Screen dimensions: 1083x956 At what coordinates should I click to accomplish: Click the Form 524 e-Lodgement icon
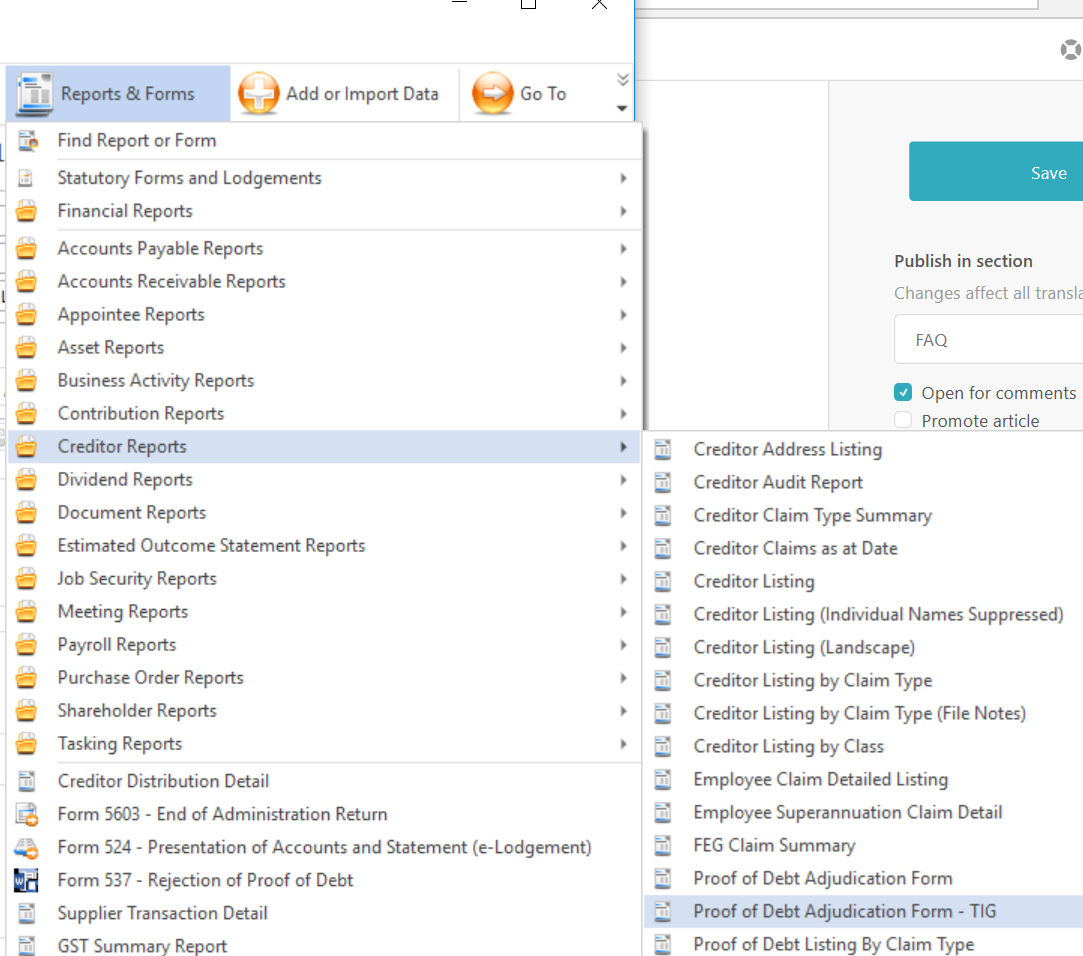27,848
